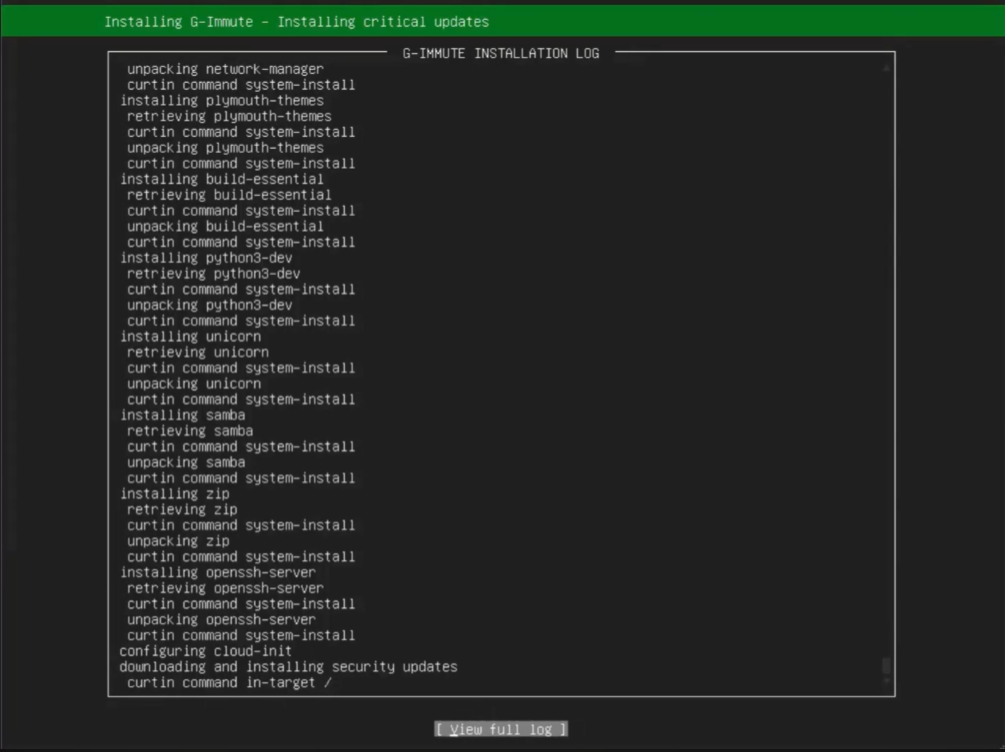Viewport: 1005px width, 752px height.
Task: Select the line 'installing plymouth-themes'
Action: [222, 100]
